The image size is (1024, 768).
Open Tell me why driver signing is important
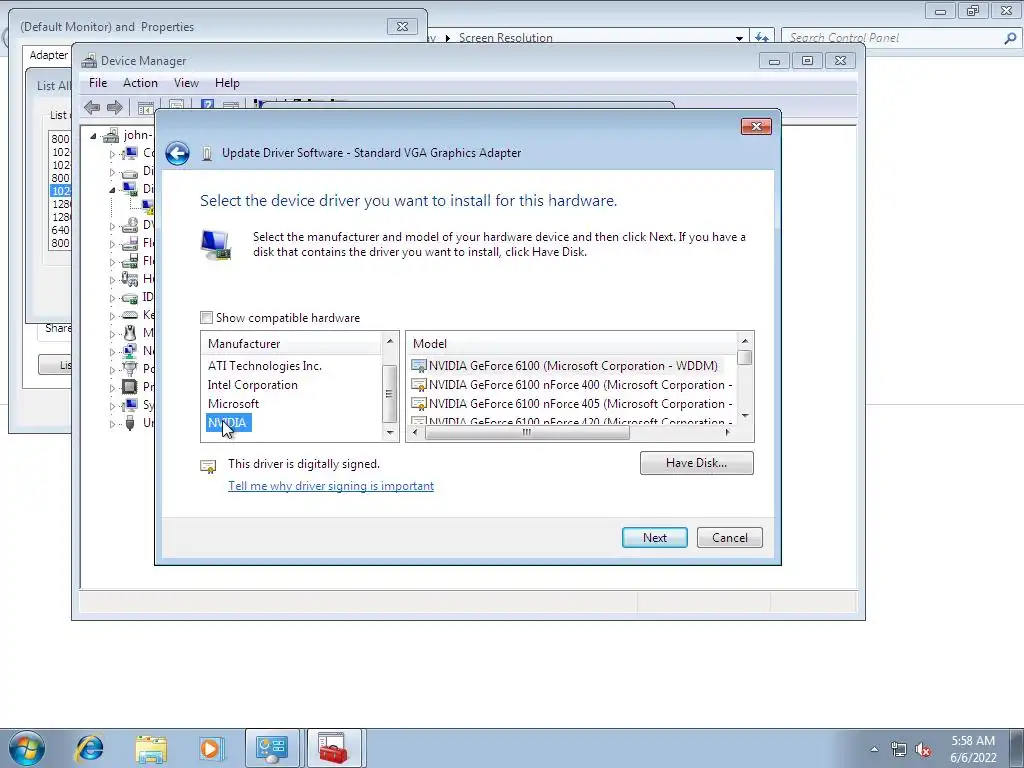[x=330, y=486]
